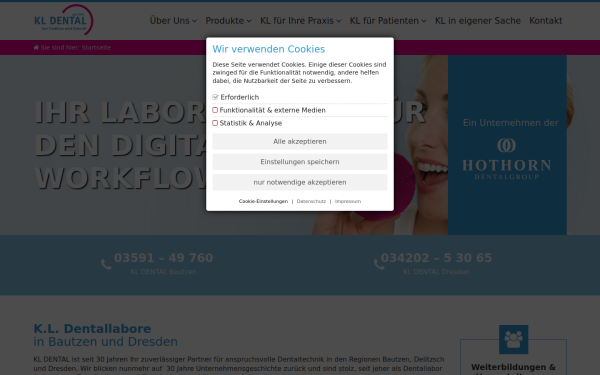Screen dimensions: 600x375
Task: Click phone icon beside 034202 – 5 30 65
Action: click(379, 264)
